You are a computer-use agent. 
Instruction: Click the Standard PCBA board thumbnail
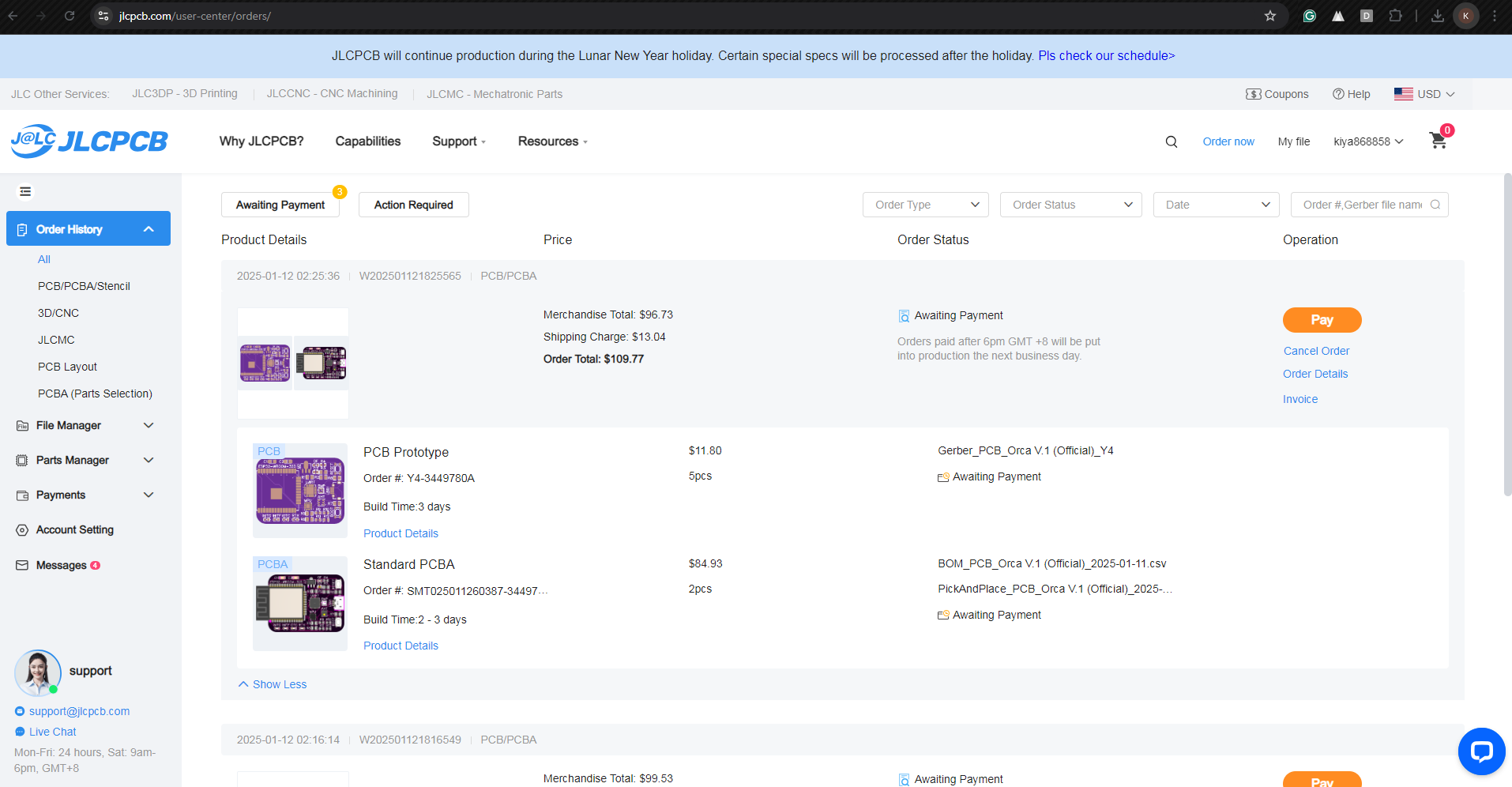(300, 604)
